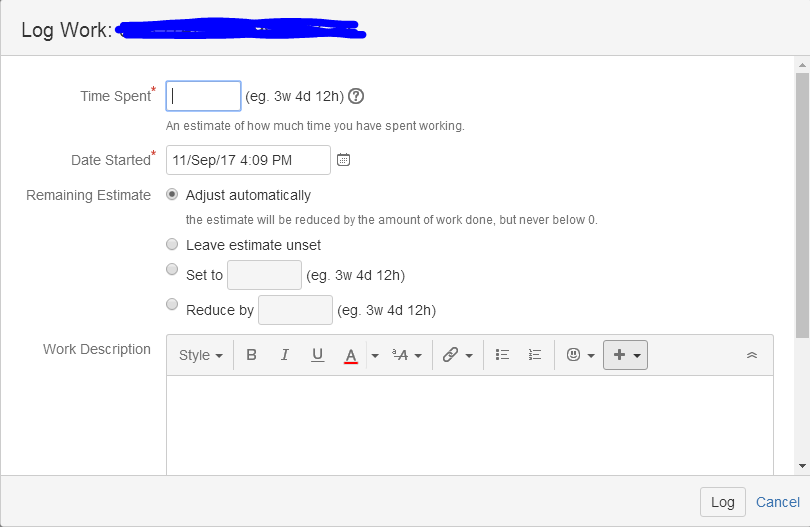Click the Date Started label
The width and height of the screenshot is (810, 527).
(111, 160)
